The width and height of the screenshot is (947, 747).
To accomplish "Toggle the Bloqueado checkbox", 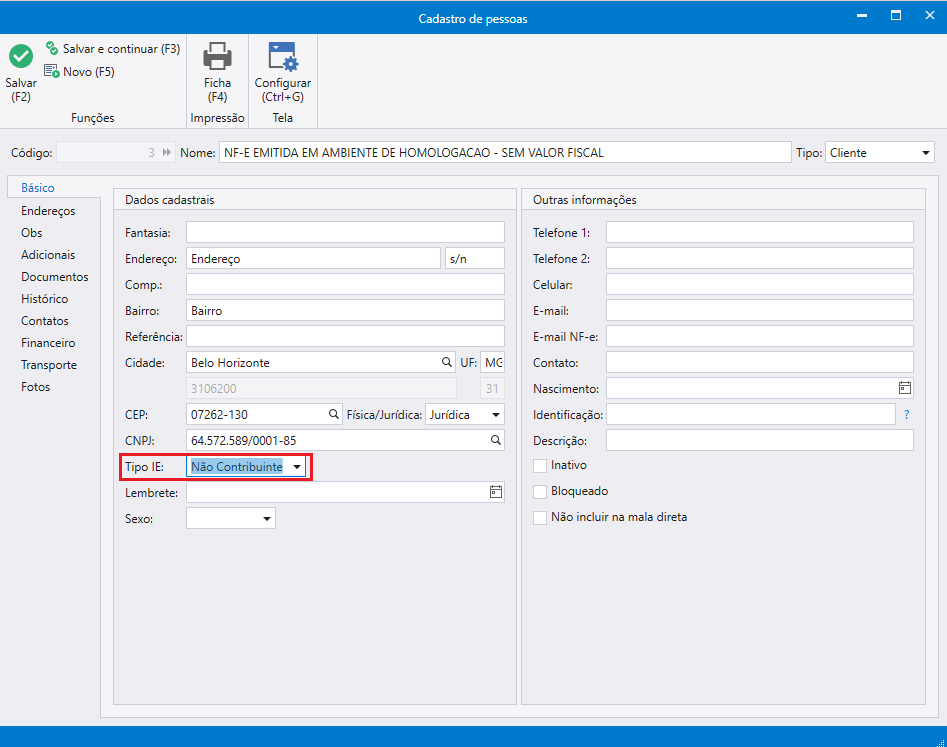I will click(x=540, y=492).
